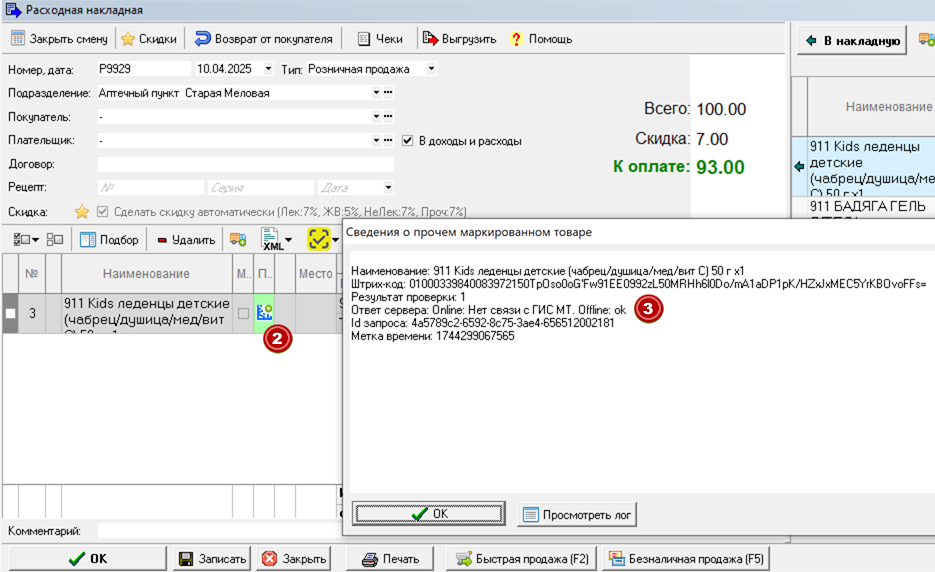Click the Удалить button with red minus
Viewport: 935px width, 572px height.
tap(186, 240)
